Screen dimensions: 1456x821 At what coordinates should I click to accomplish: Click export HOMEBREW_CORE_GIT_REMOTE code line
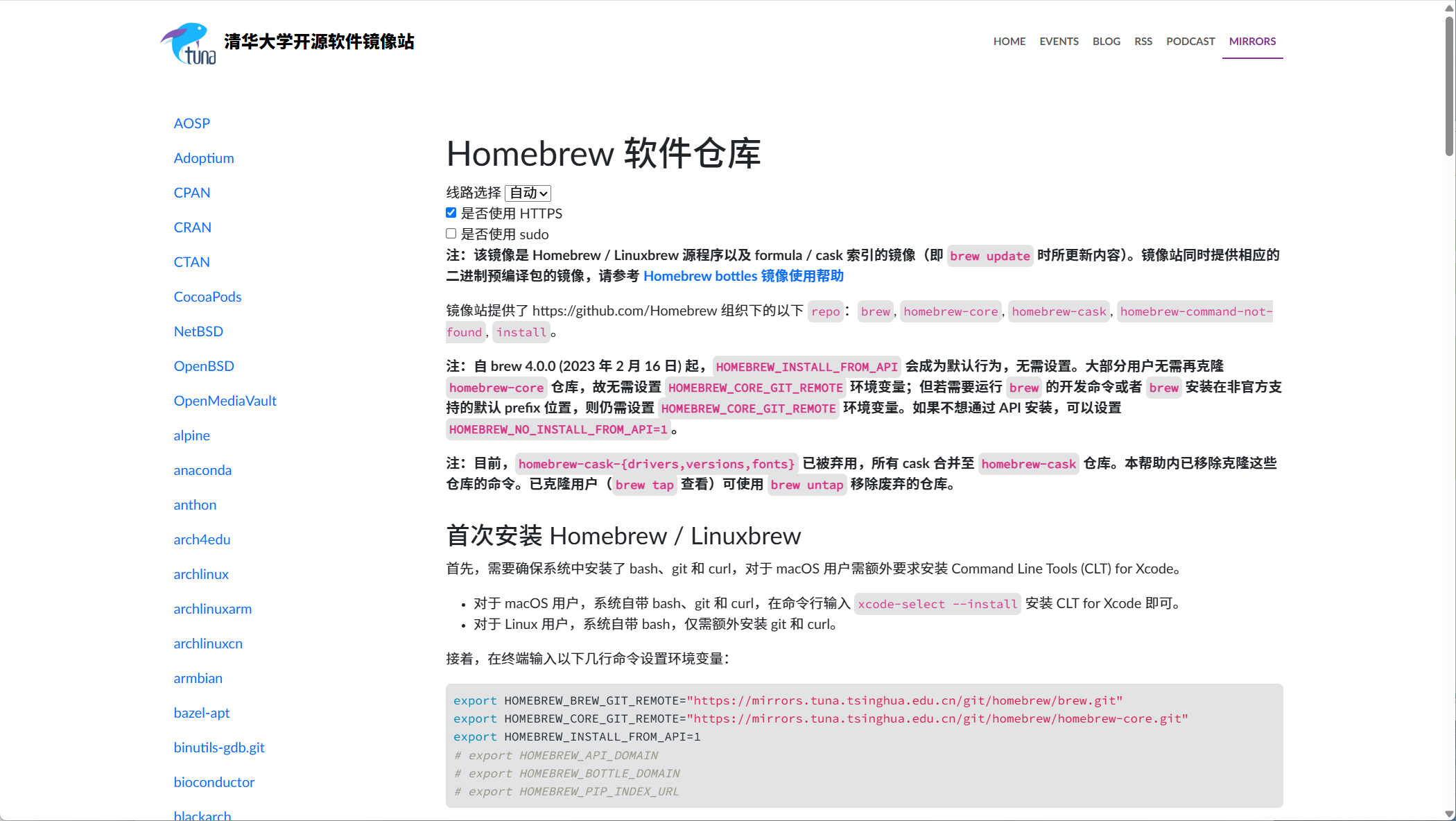click(x=821, y=718)
